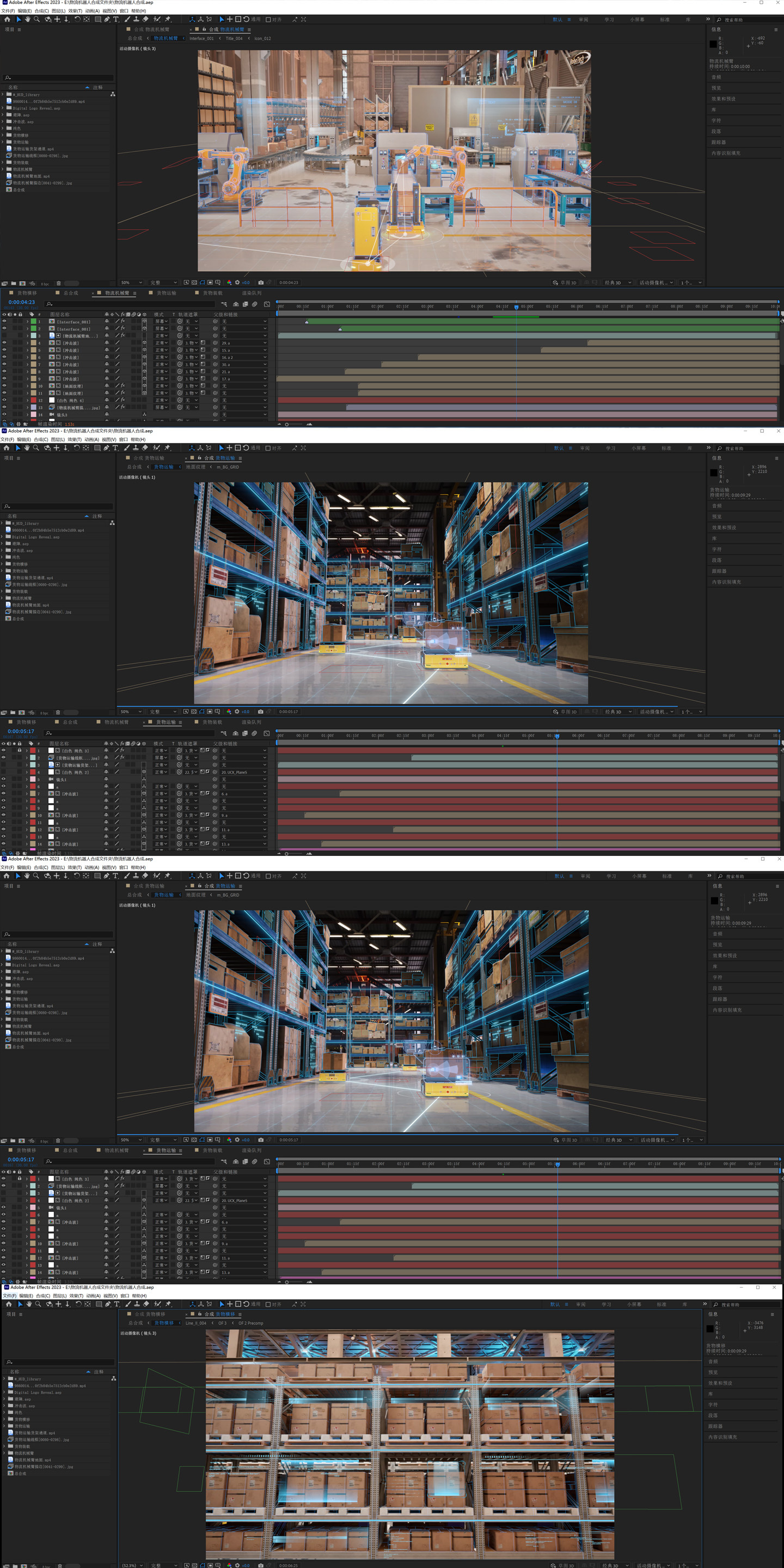Image resolution: width=784 pixels, height=1568 pixels.
Task: Pick the Brush tool in the top window toolbar
Action: [127, 20]
